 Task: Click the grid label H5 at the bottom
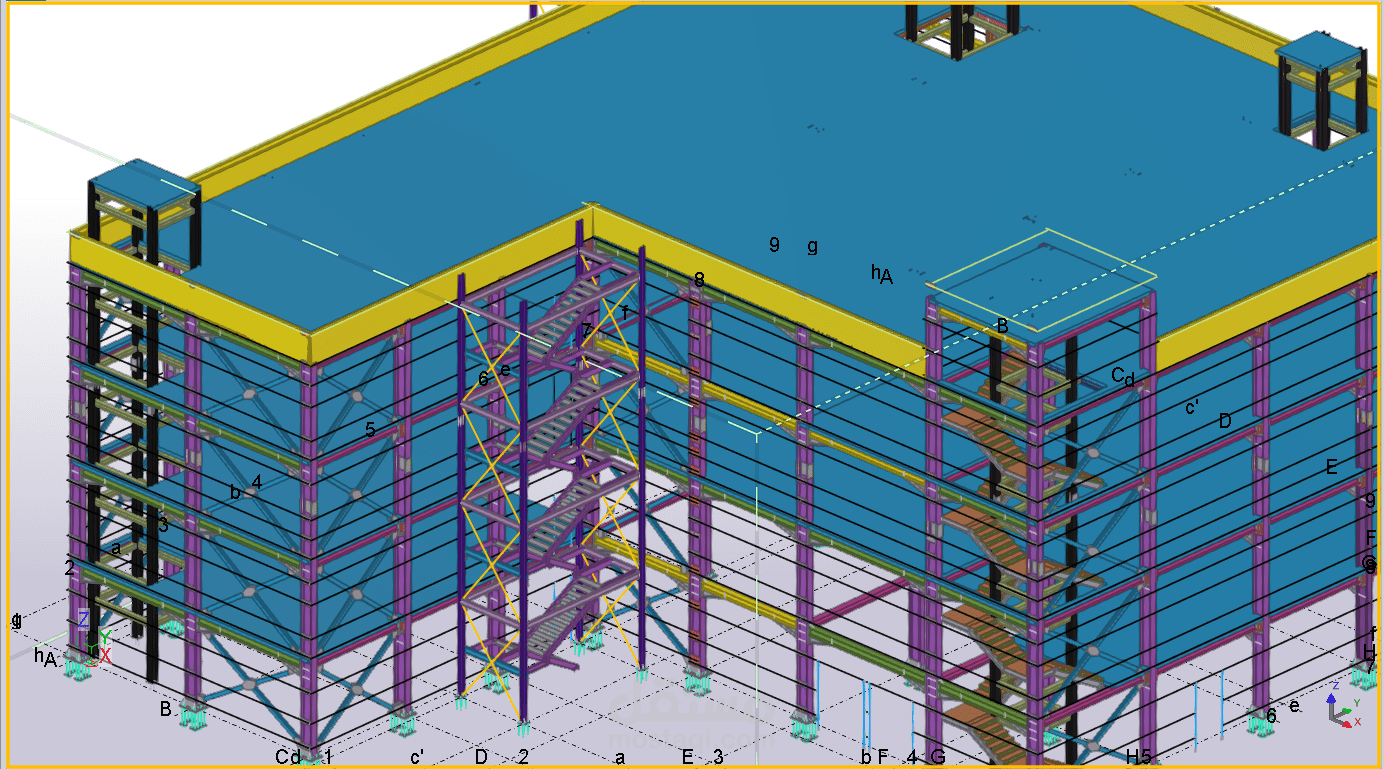coord(1139,757)
